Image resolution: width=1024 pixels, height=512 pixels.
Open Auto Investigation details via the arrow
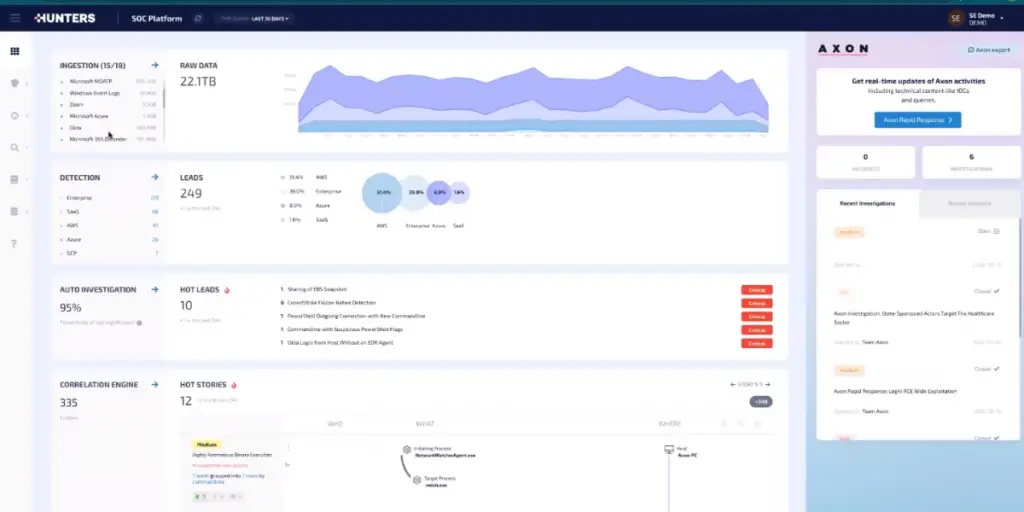pos(155,289)
